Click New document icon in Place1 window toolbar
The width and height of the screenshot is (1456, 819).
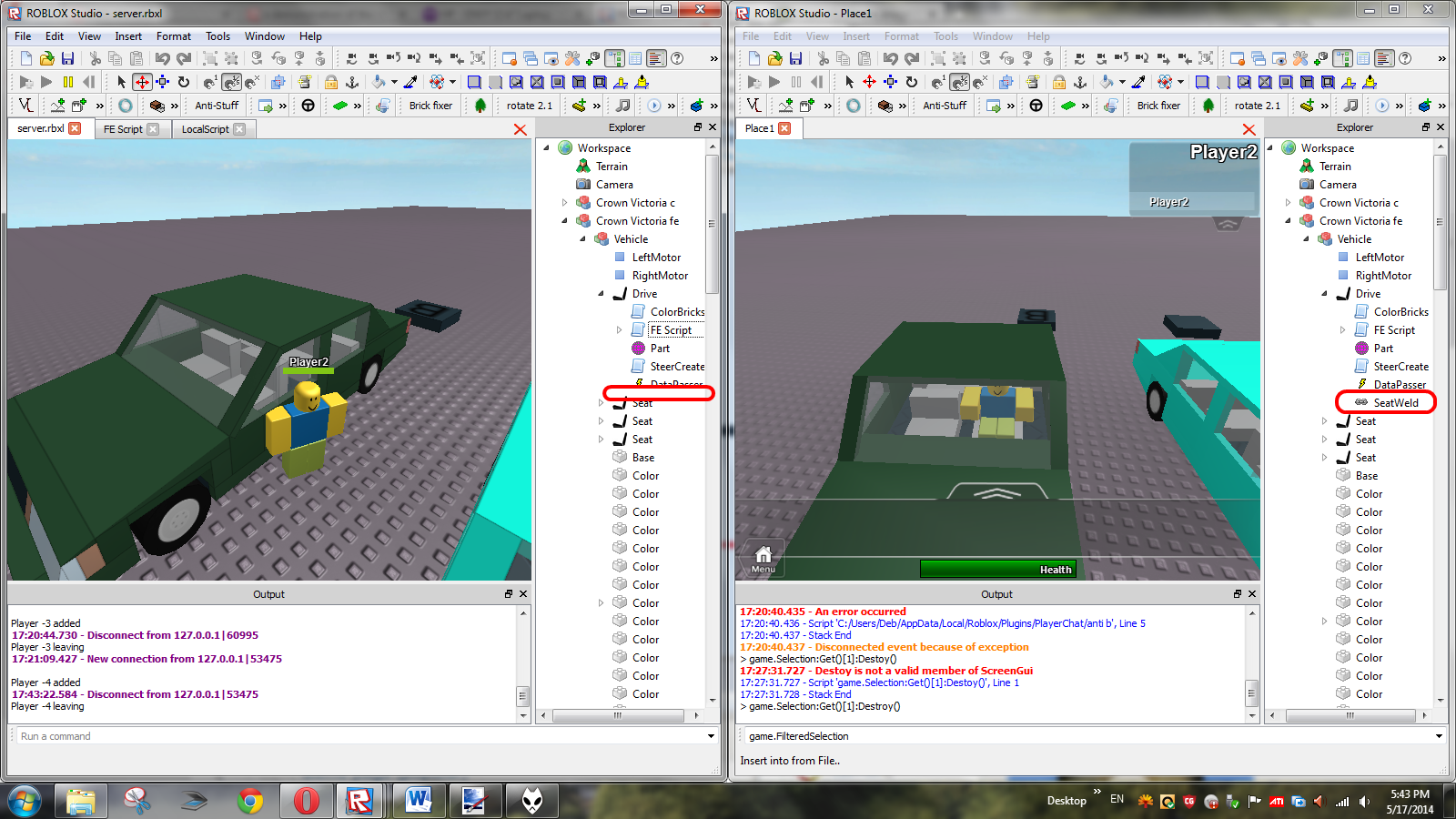pos(753,58)
